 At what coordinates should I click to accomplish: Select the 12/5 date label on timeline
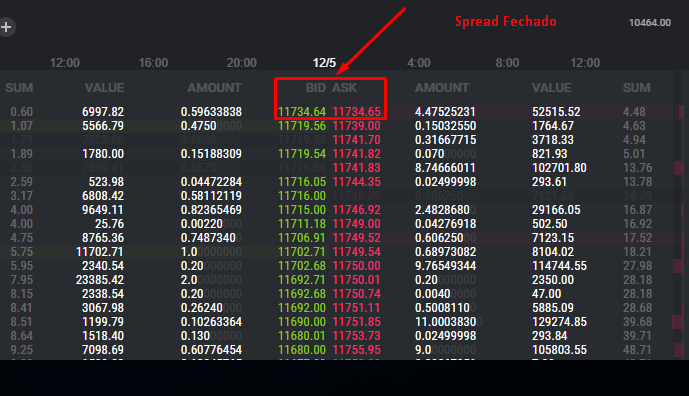(324, 63)
